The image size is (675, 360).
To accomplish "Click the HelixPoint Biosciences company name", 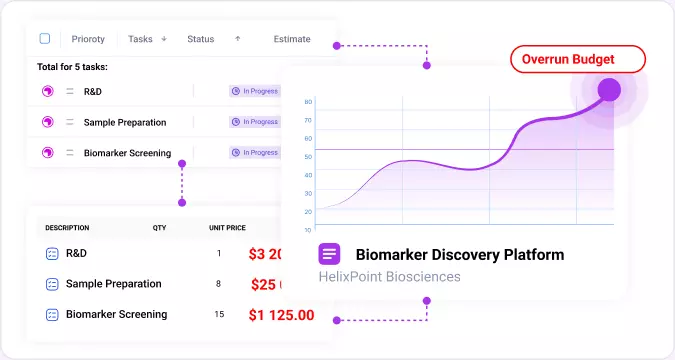I will point(390,276).
